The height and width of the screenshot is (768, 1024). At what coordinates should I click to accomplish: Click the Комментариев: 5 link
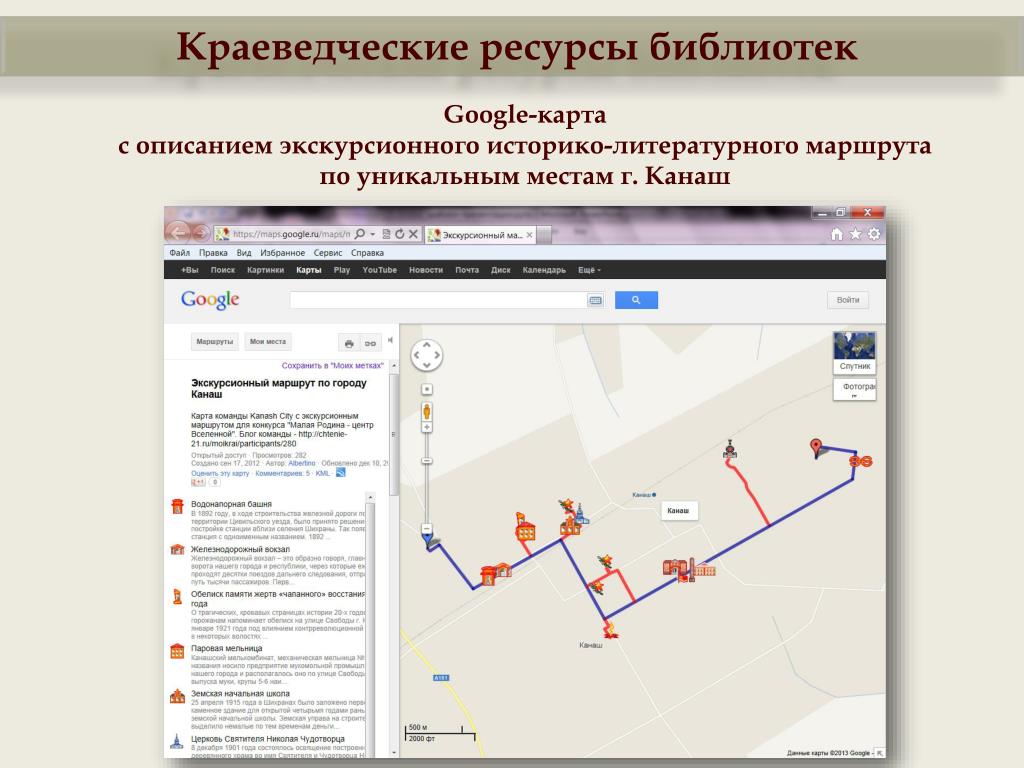(283, 473)
